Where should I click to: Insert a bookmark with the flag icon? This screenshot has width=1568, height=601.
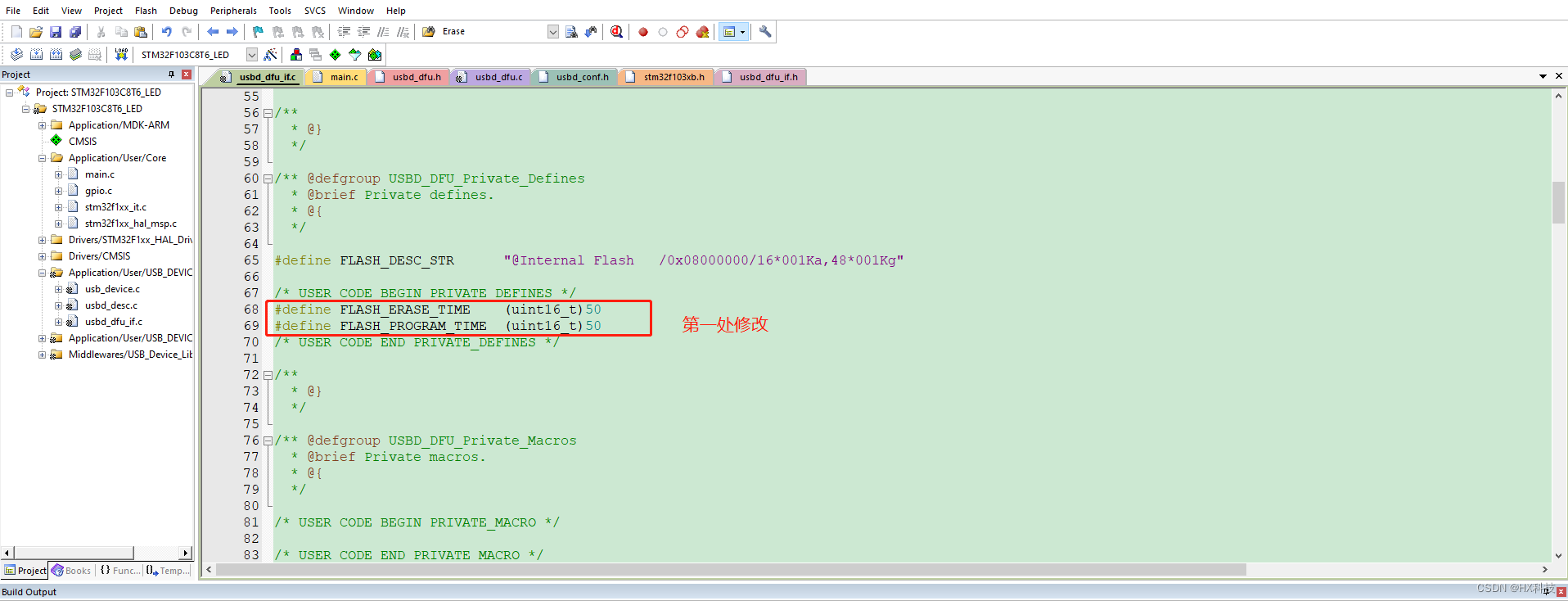click(x=259, y=32)
